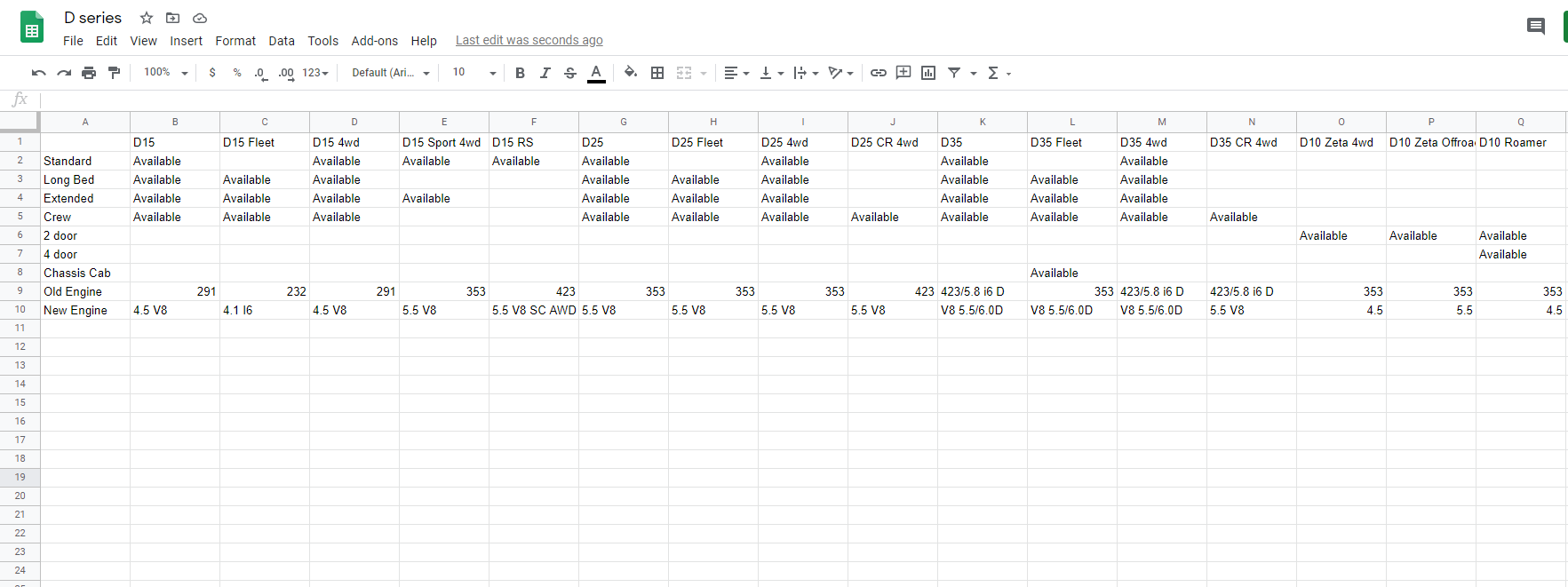This screenshot has height=587, width=1568.
Task: Open the fill color picker
Action: tap(631, 73)
